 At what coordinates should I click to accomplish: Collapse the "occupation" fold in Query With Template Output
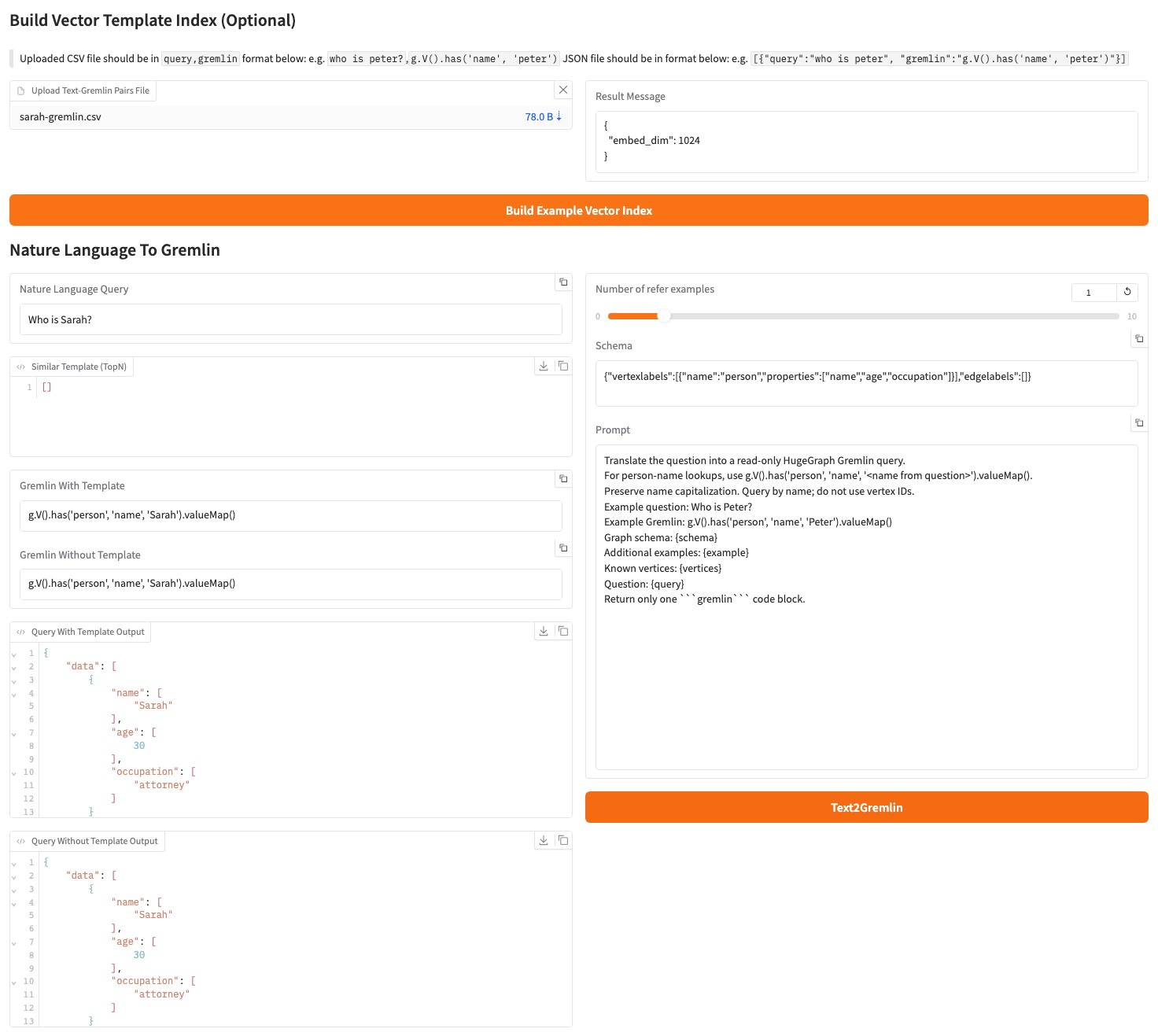14,772
